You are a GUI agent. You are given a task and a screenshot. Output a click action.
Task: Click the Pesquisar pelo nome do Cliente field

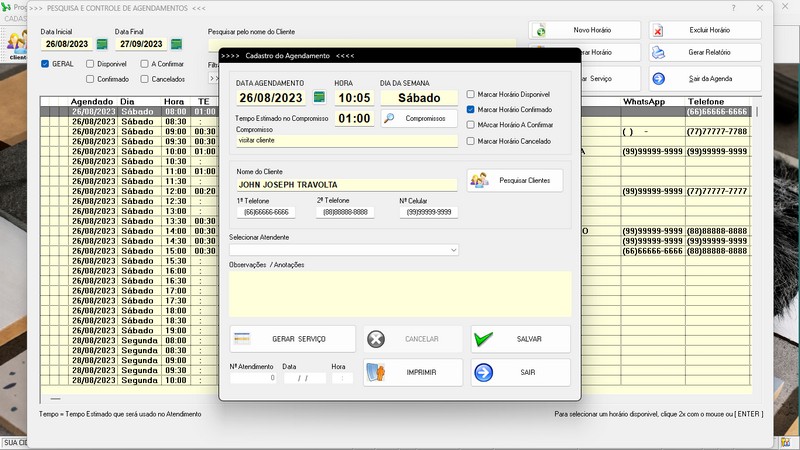(361, 44)
